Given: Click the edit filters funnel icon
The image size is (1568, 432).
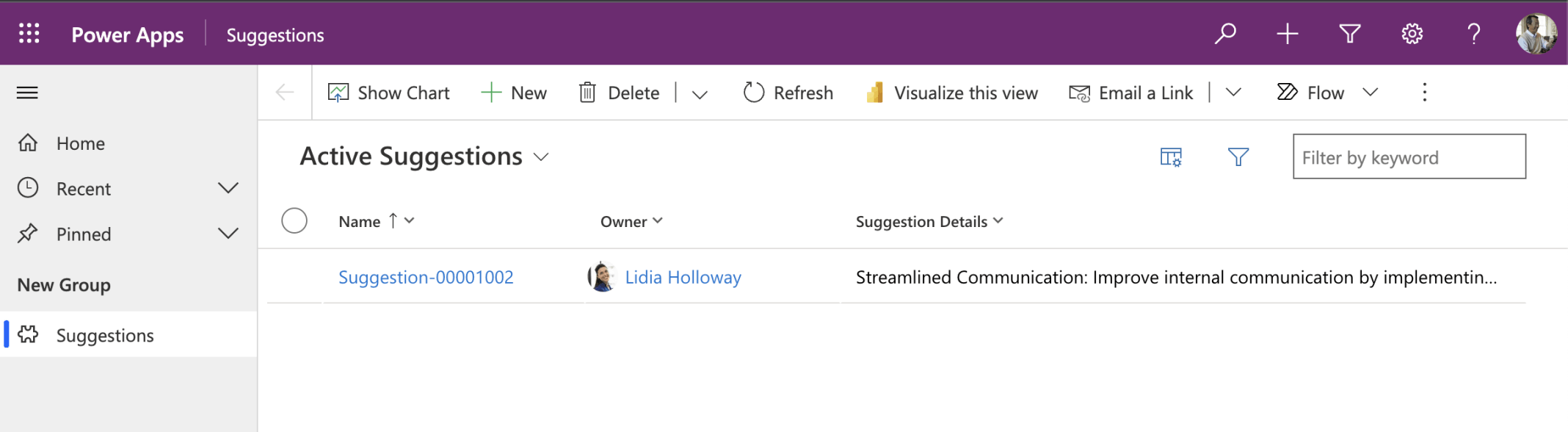Looking at the screenshot, I should click(x=1238, y=157).
